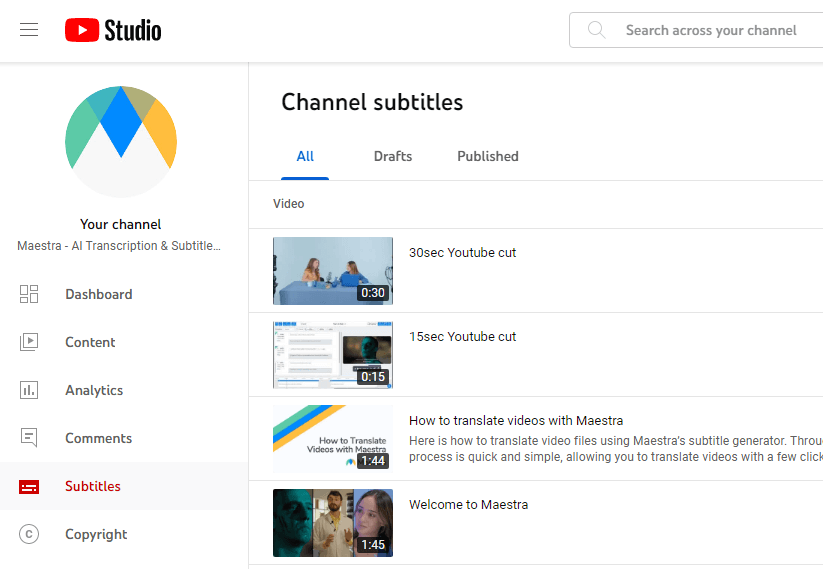Switch to the Drafts tab
The image size is (823, 569).
pyautogui.click(x=393, y=156)
